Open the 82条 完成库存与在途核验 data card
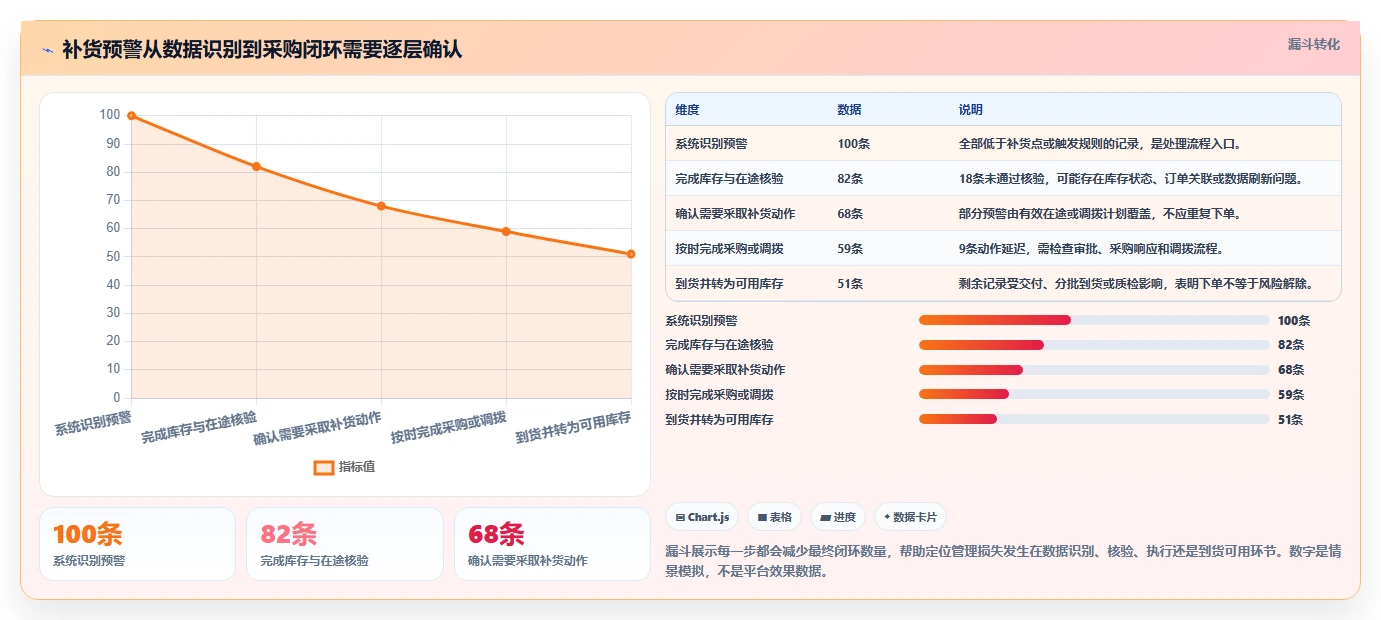 [x=344, y=544]
